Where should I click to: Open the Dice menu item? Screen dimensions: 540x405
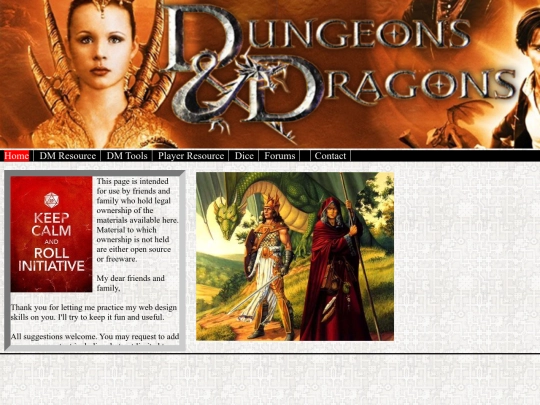click(x=244, y=156)
